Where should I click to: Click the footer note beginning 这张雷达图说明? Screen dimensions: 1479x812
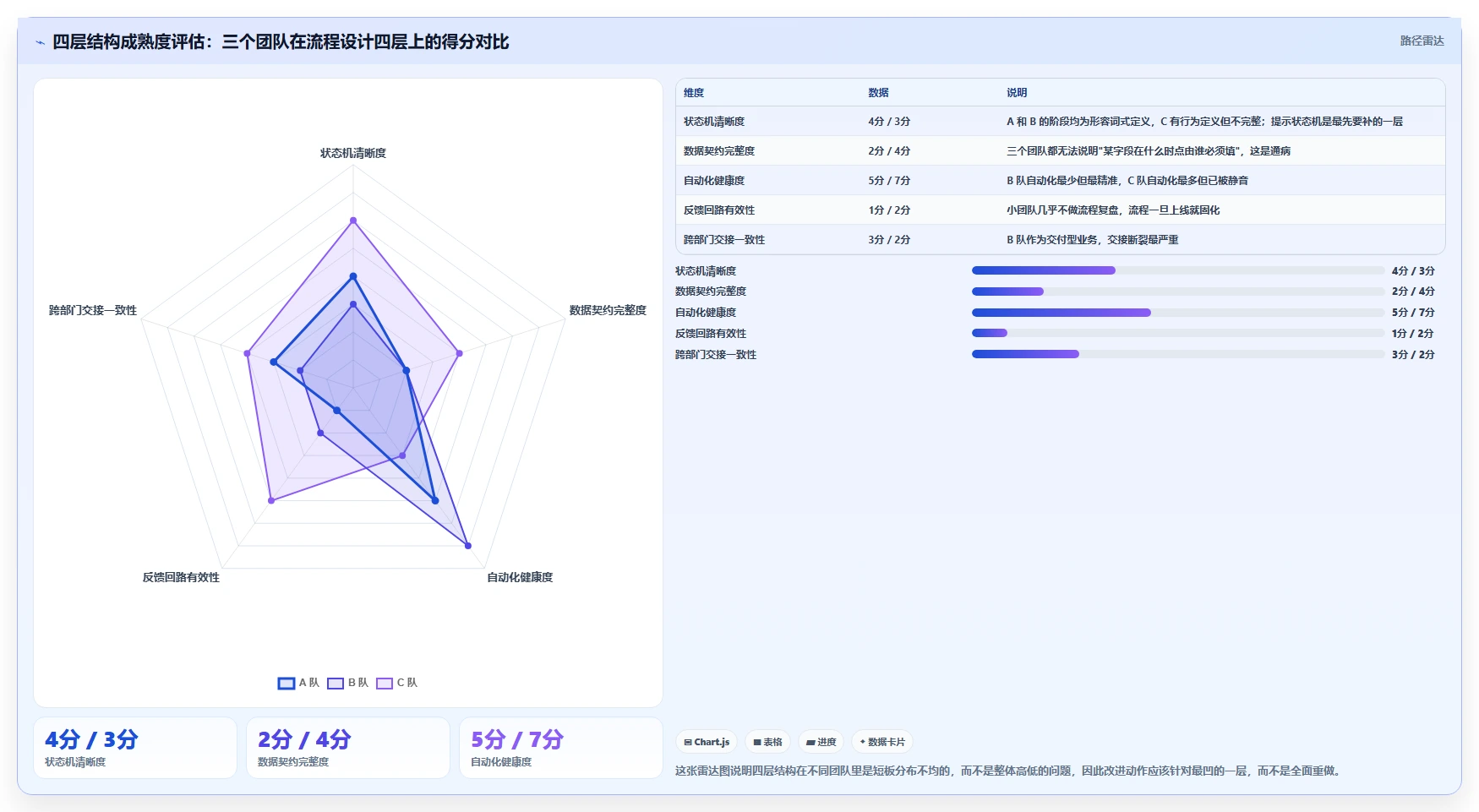[1009, 771]
